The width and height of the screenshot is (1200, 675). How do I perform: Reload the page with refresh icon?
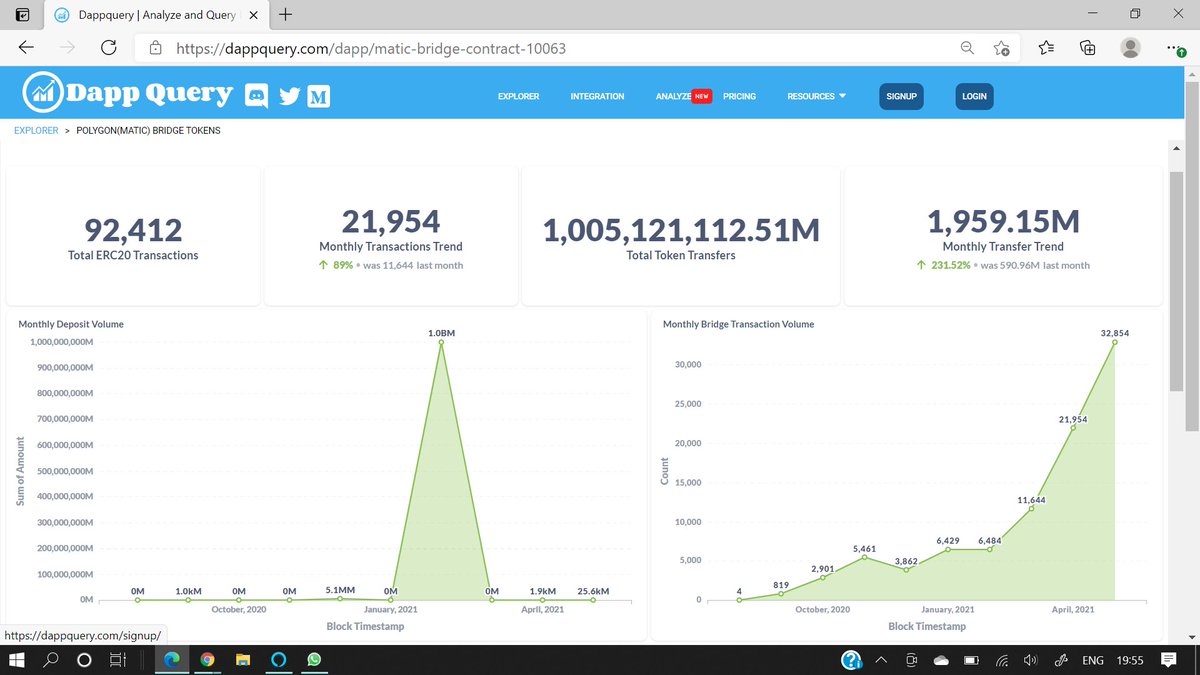pyautogui.click(x=109, y=47)
